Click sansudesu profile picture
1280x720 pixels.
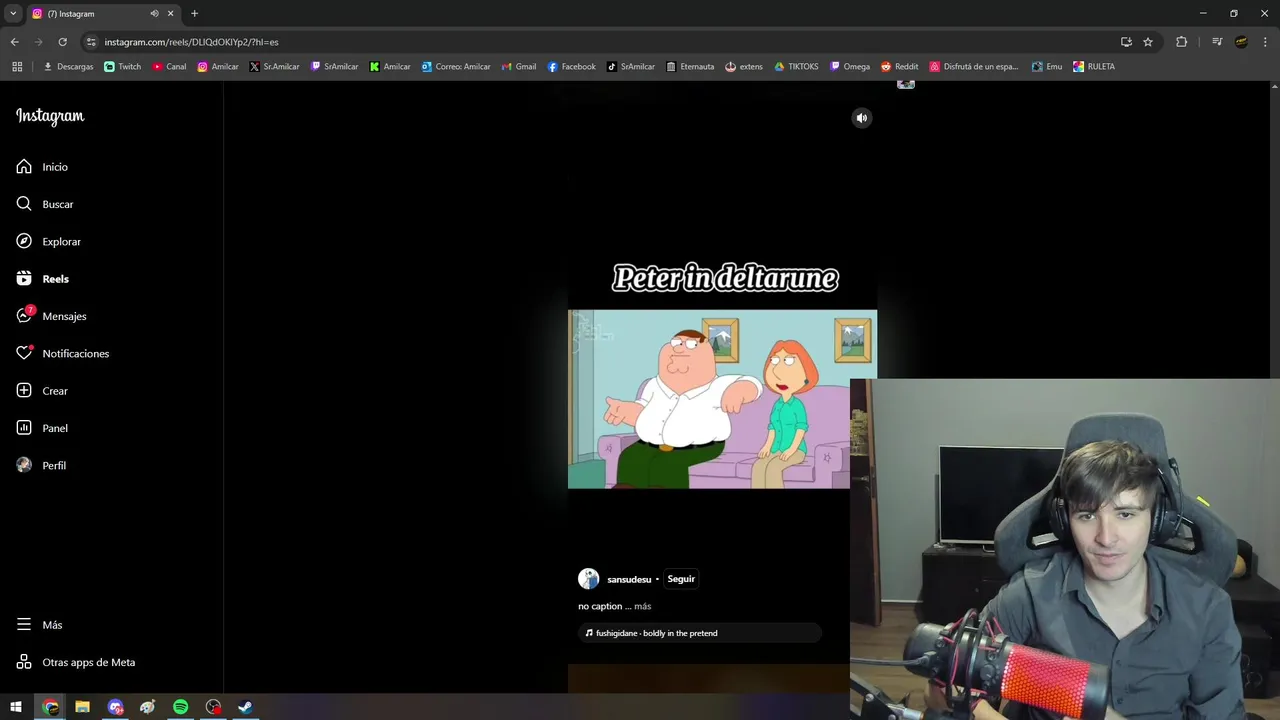coord(588,579)
